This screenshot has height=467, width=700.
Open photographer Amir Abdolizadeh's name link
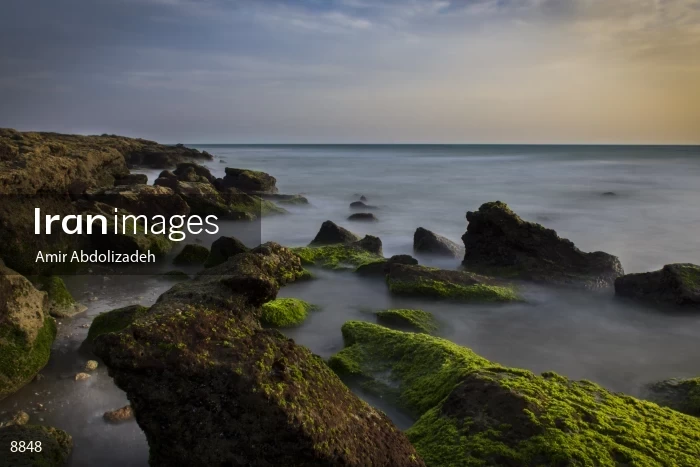(x=95, y=257)
